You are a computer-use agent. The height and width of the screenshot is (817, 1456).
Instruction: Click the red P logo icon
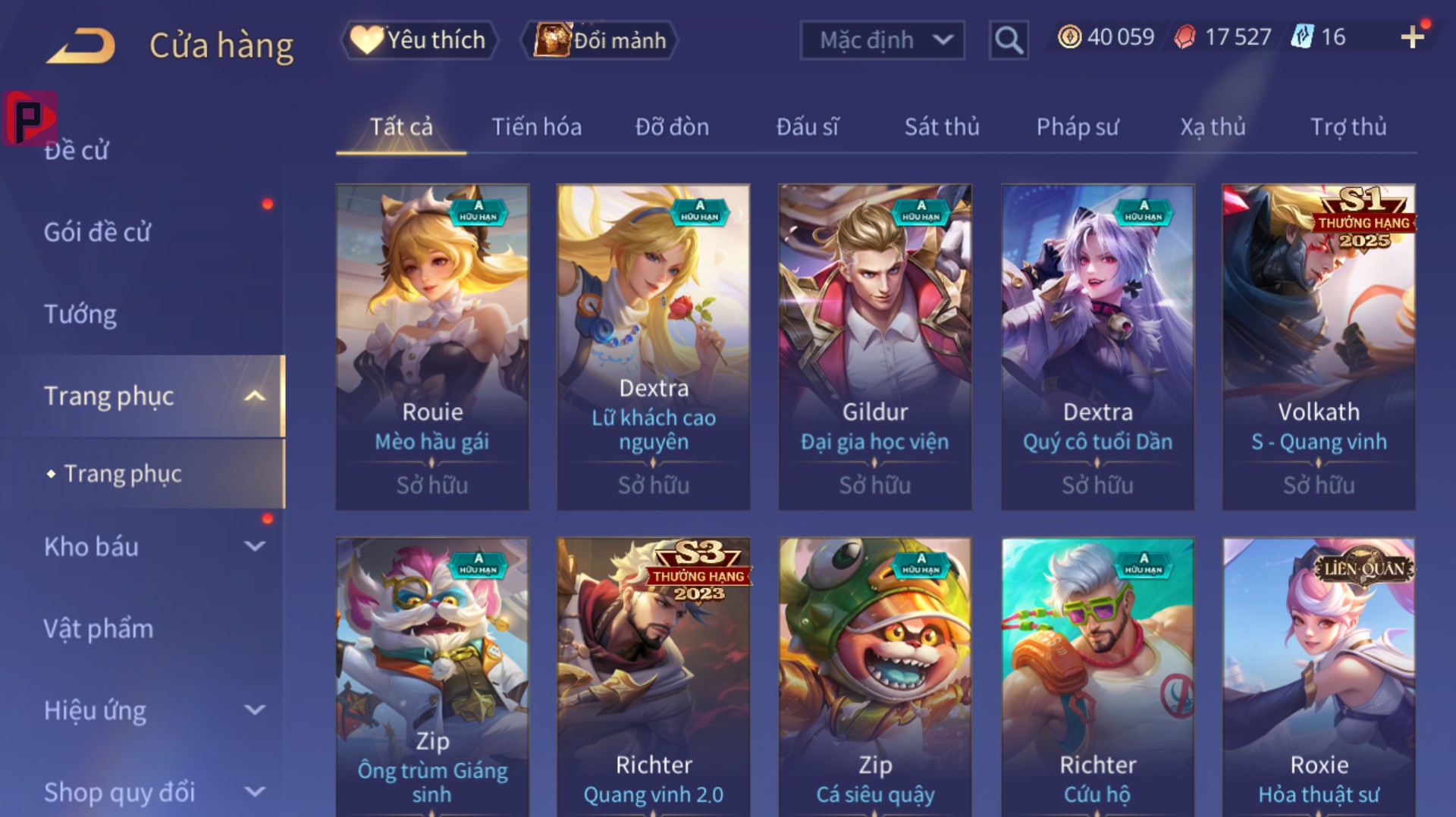click(x=30, y=118)
